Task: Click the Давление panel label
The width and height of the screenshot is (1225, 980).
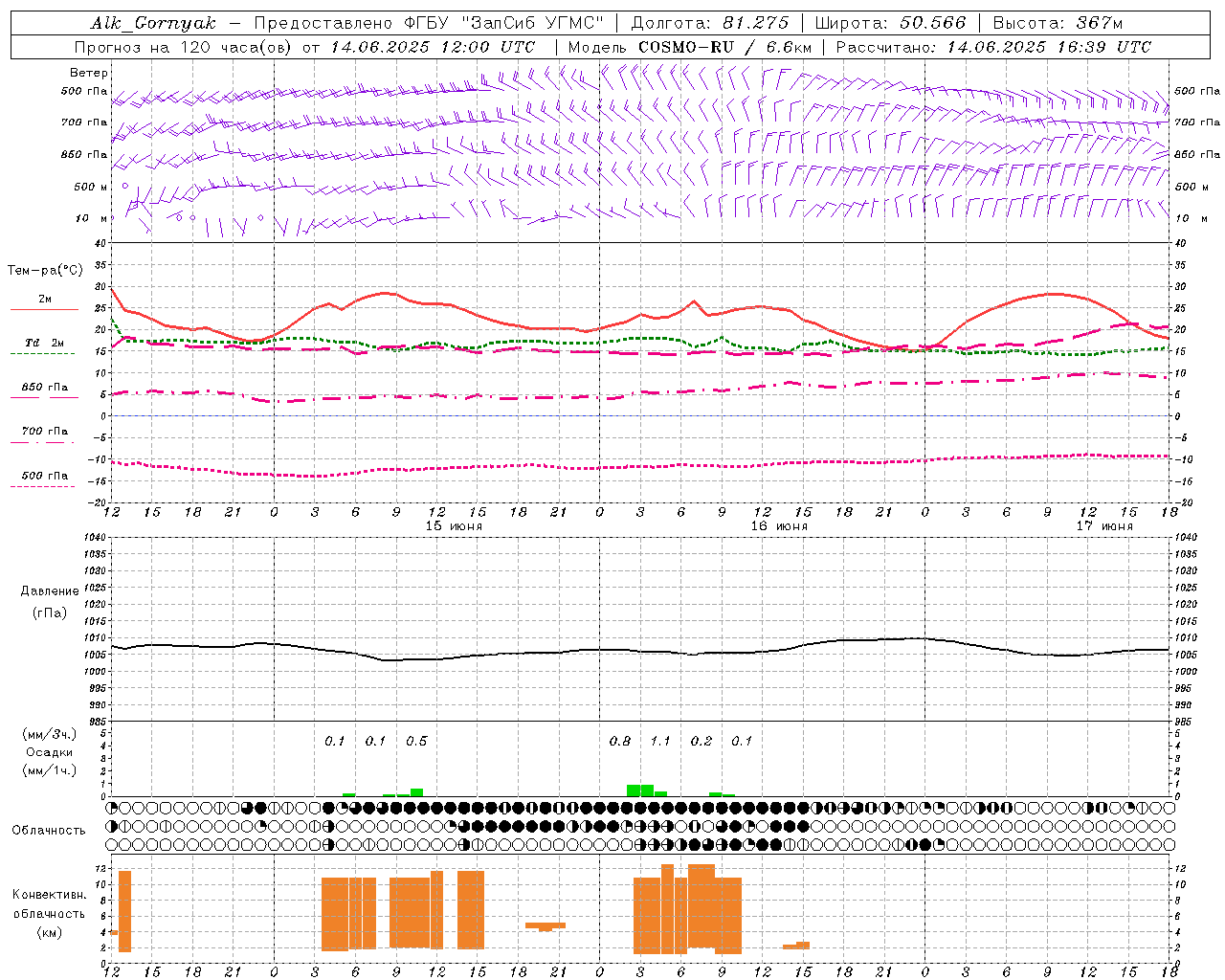Action: pyautogui.click(x=49, y=591)
